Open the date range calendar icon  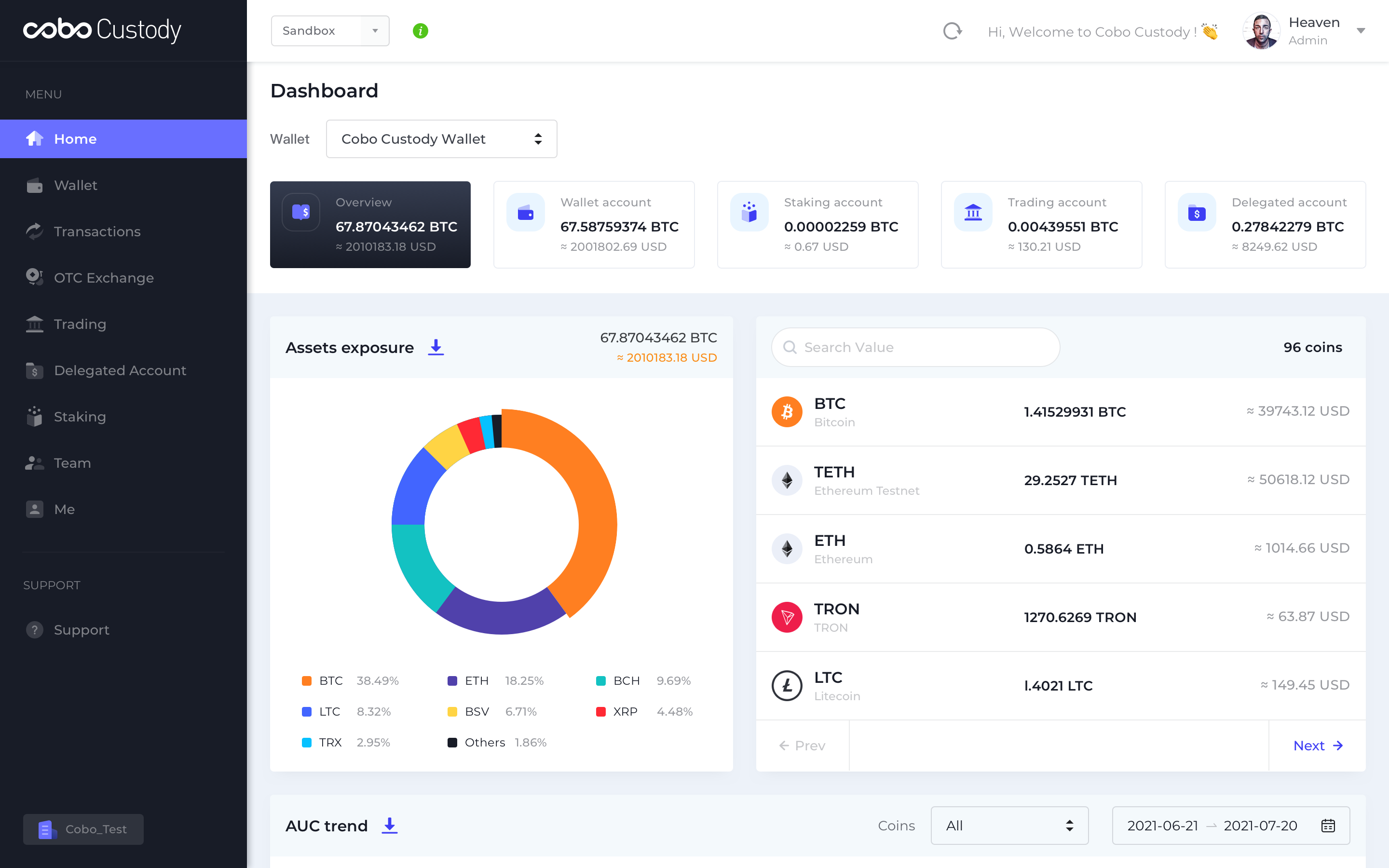[1328, 826]
